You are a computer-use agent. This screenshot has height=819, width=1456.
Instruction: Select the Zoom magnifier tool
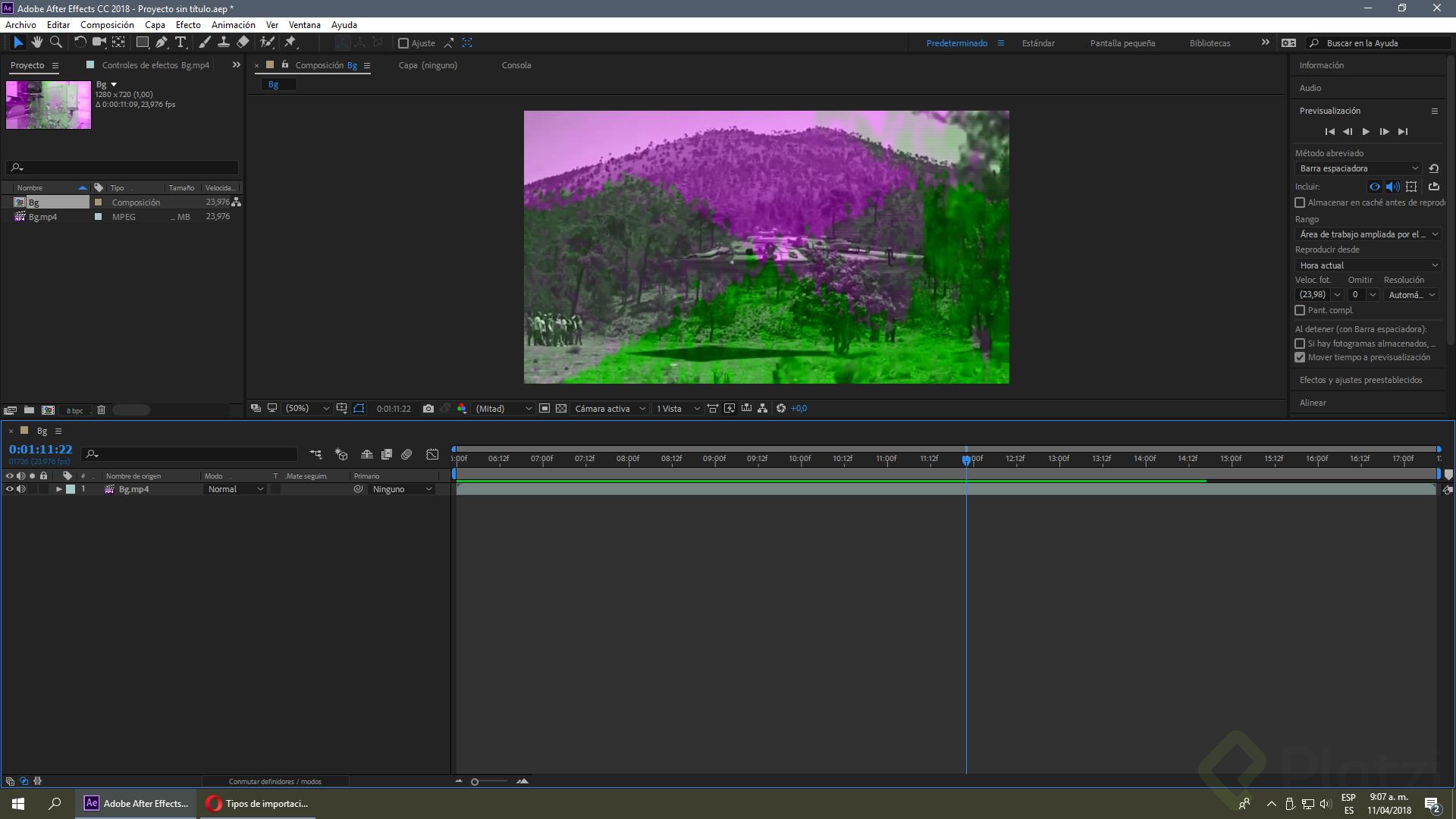pos(55,42)
